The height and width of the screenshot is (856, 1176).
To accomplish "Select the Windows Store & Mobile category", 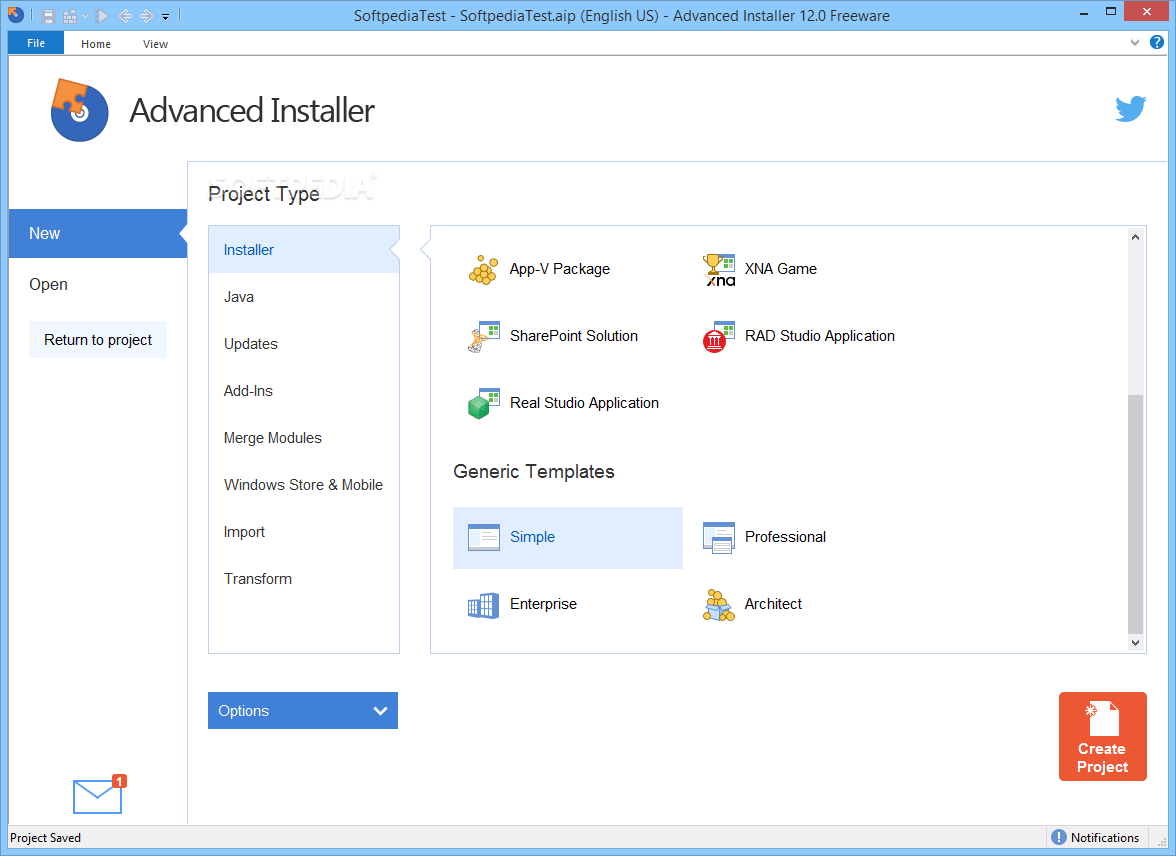I will pos(304,485).
